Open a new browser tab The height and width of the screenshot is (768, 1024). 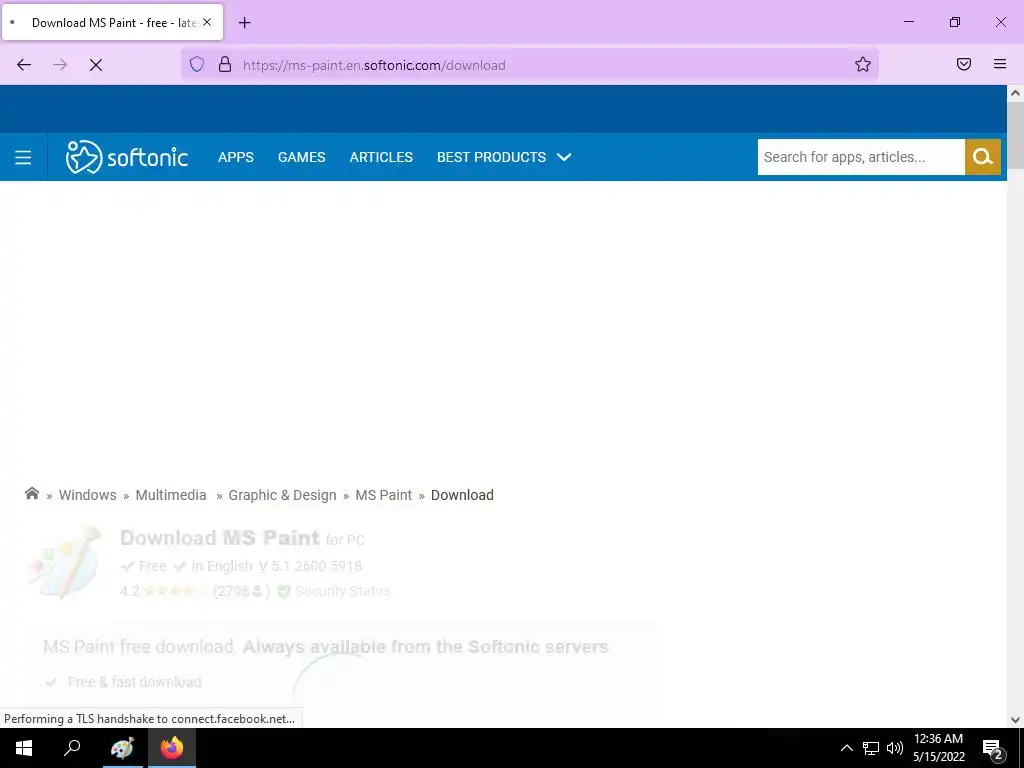[244, 23]
